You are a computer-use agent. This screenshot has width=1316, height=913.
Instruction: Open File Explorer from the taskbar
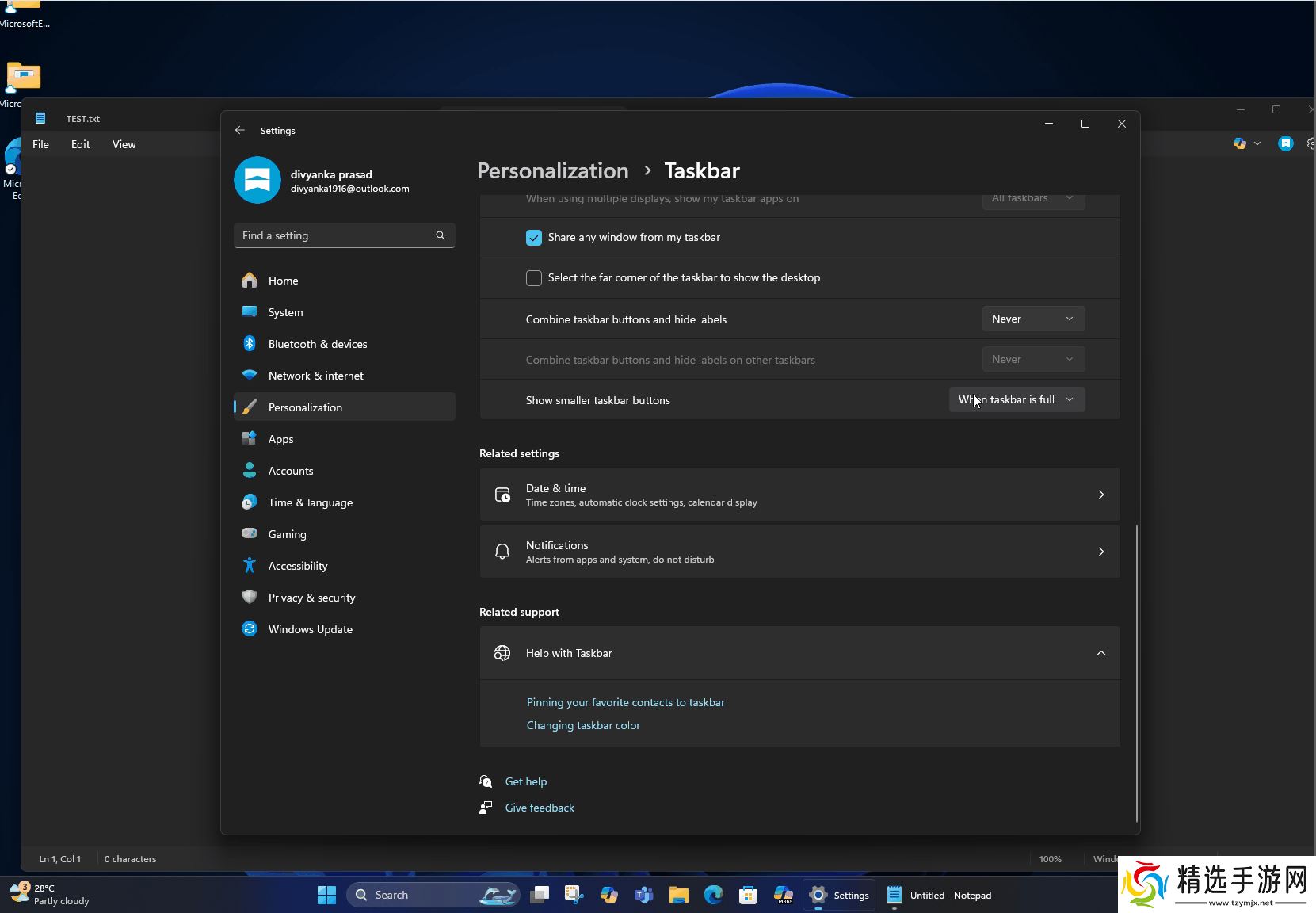(678, 895)
